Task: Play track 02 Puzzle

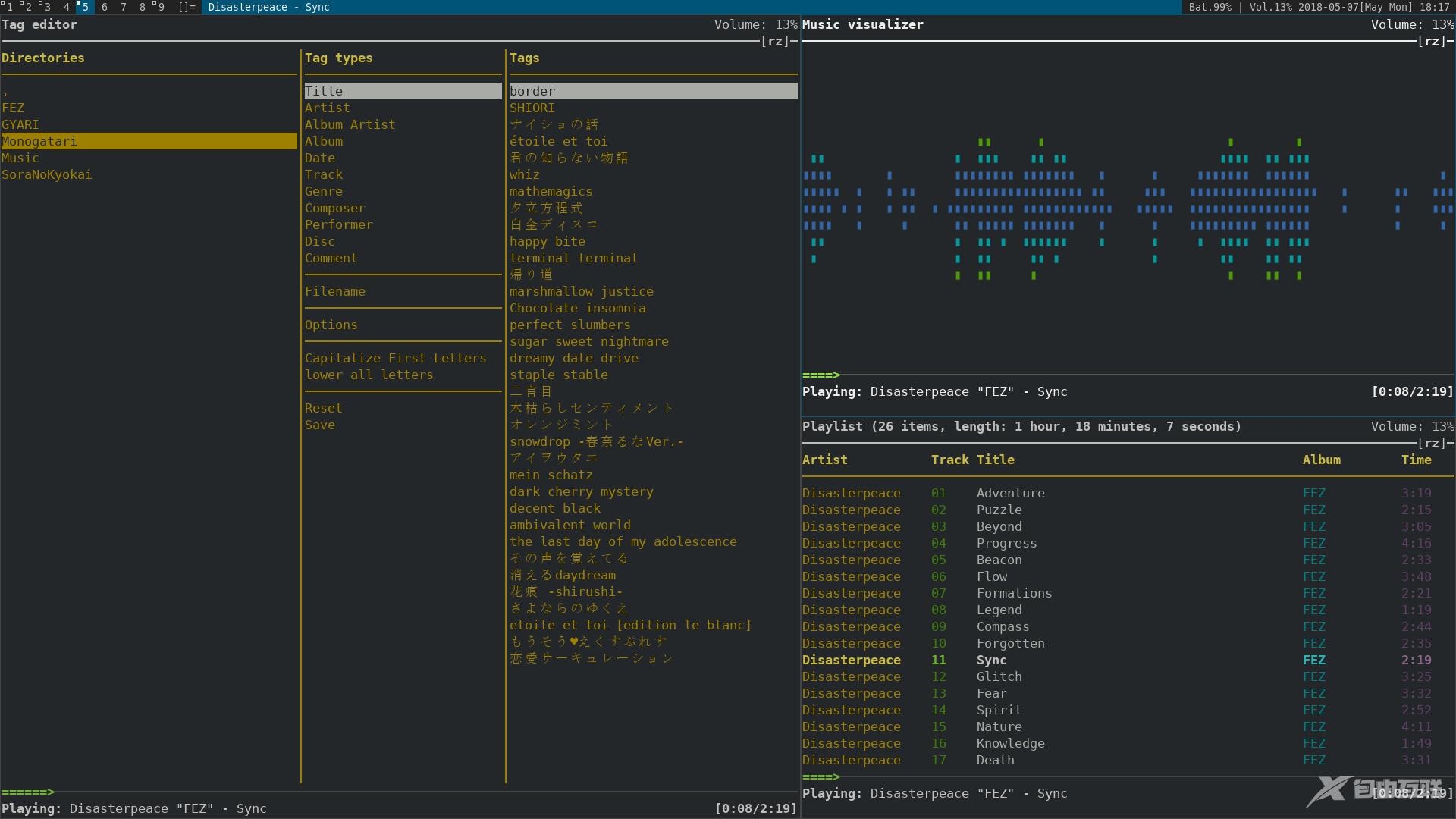Action: coord(1128,510)
